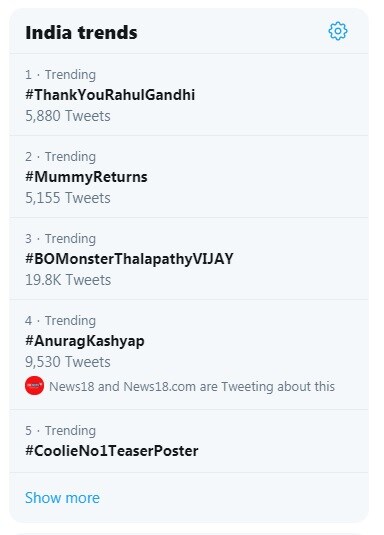Click the News18 red avatar icon

tap(34, 386)
